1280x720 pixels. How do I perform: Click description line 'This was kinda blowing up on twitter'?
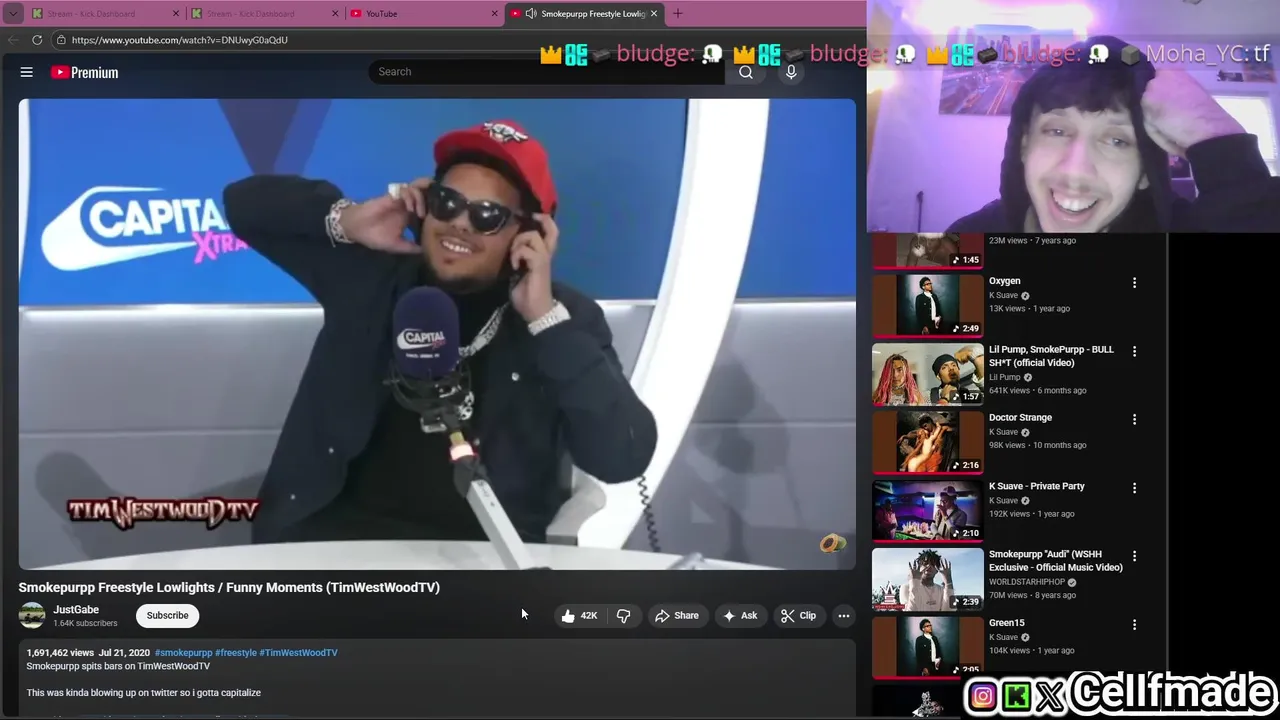(x=144, y=693)
